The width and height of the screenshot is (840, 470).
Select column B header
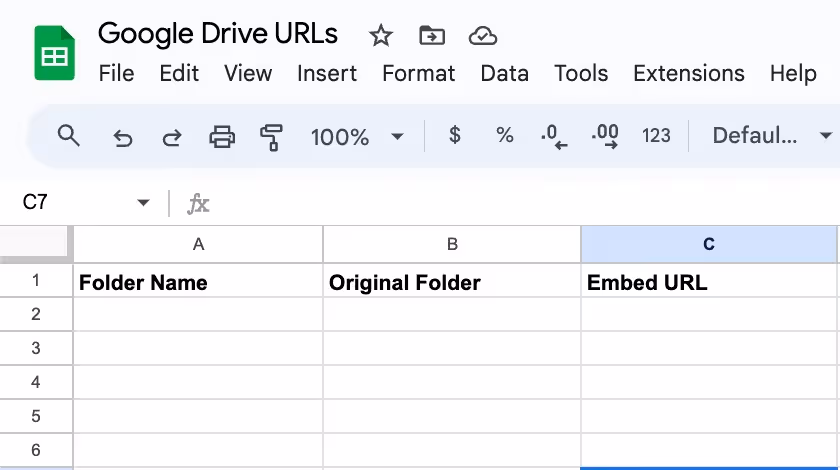click(452, 244)
